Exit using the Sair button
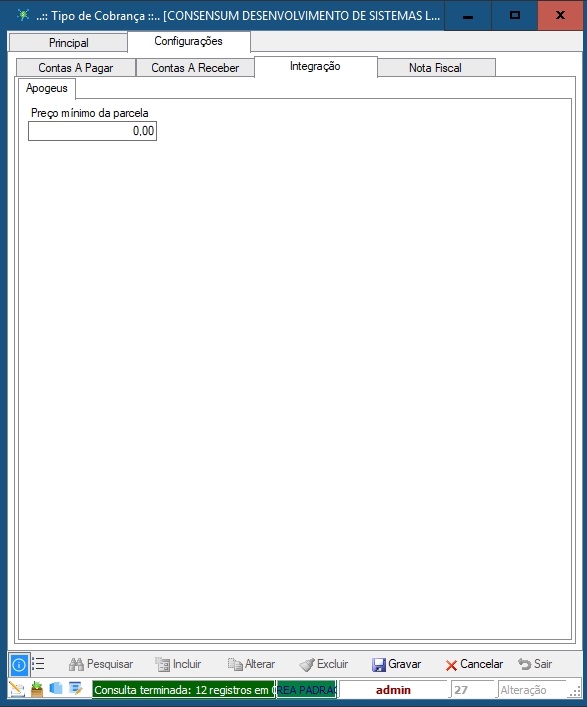 click(535, 664)
